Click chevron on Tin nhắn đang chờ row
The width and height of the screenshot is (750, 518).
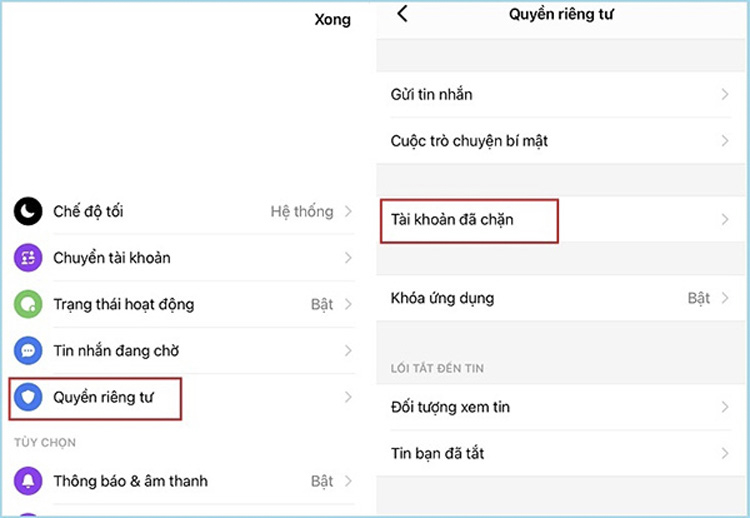(x=348, y=351)
